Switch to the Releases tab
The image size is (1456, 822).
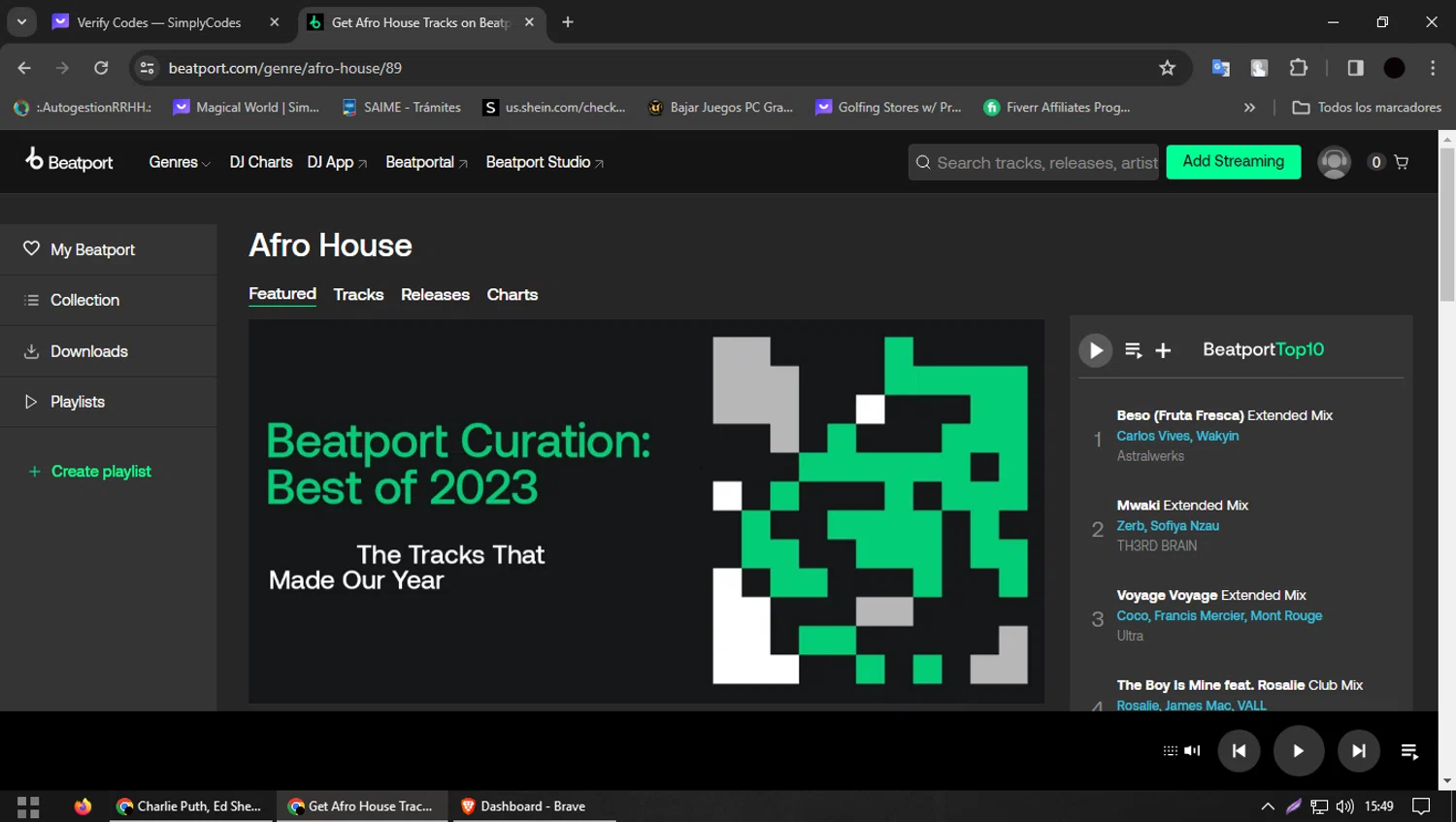(435, 294)
